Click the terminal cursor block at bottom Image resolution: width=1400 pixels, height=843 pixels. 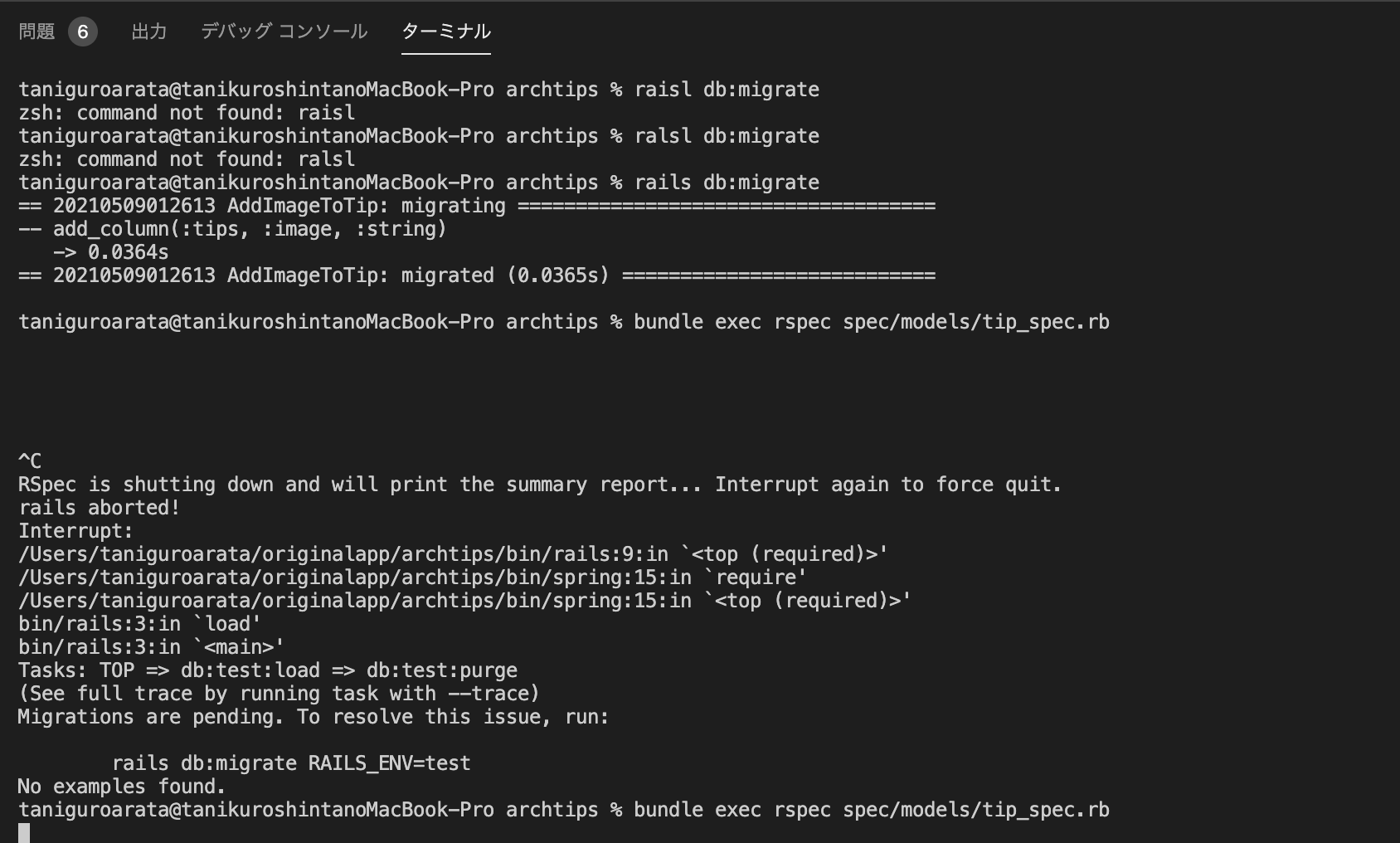[24, 833]
